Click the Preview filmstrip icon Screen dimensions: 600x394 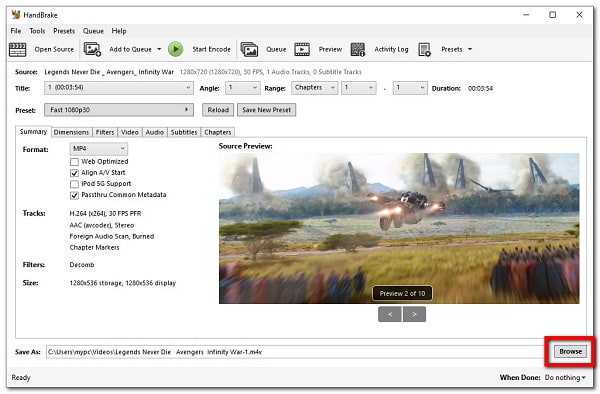tap(302, 49)
